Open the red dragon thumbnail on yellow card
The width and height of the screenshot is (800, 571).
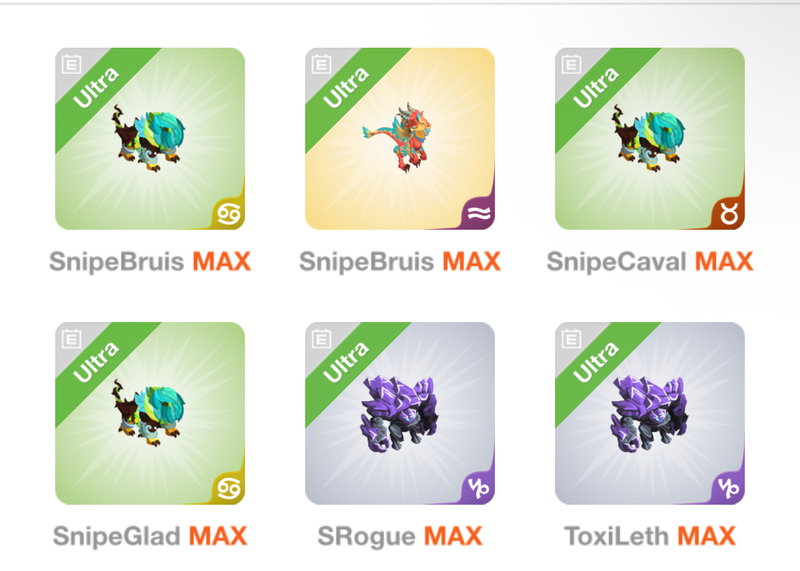pos(399,137)
